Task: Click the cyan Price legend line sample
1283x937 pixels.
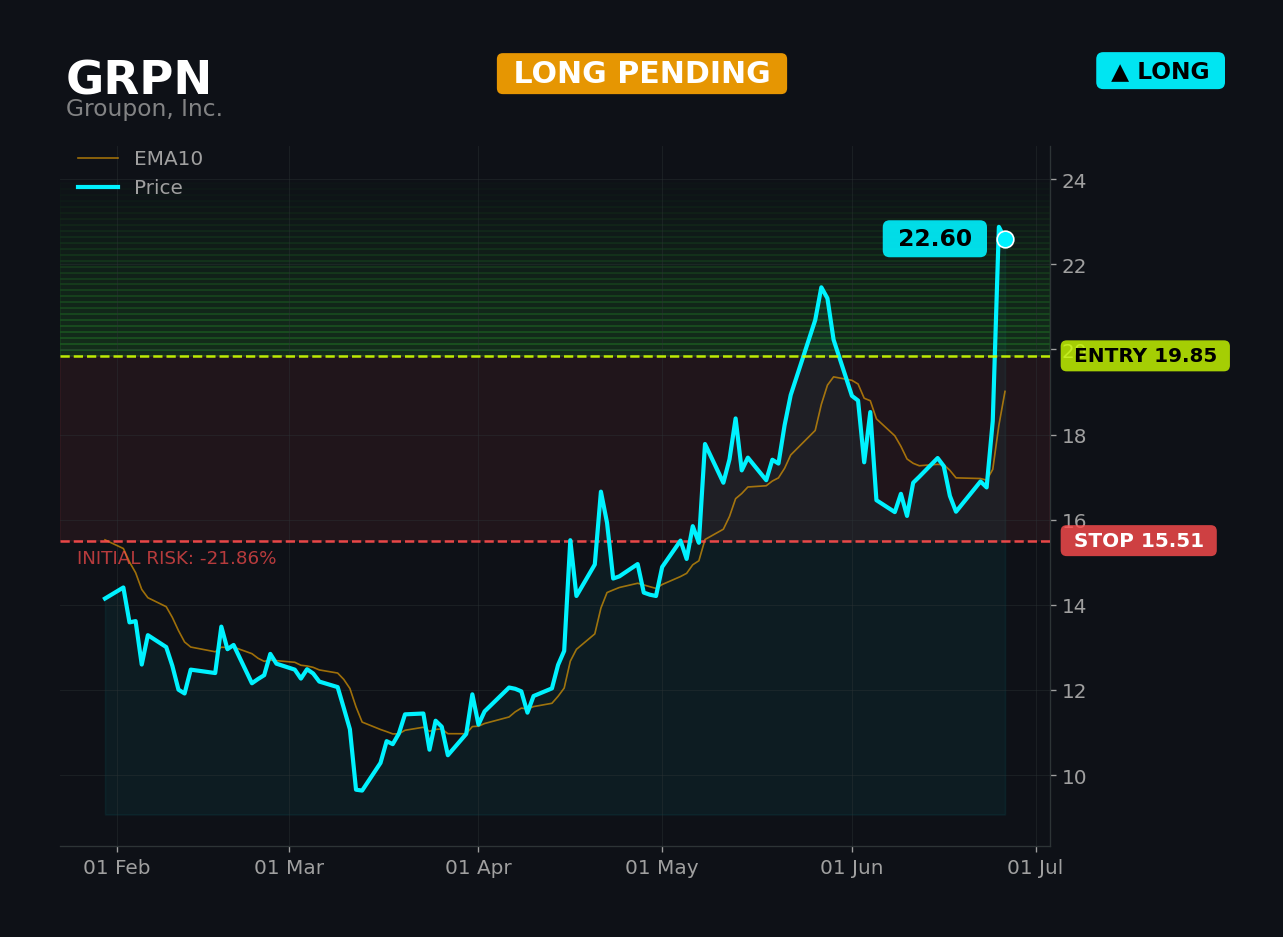Action: point(98,188)
